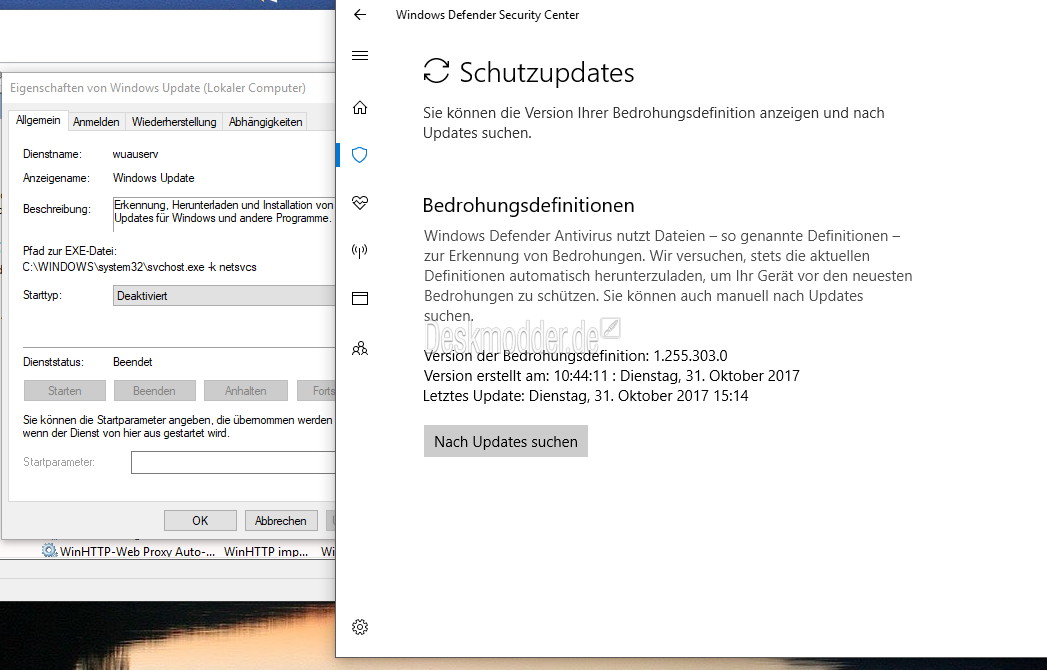
Task: Open the Home icon in Defender sidebar
Action: click(x=360, y=108)
